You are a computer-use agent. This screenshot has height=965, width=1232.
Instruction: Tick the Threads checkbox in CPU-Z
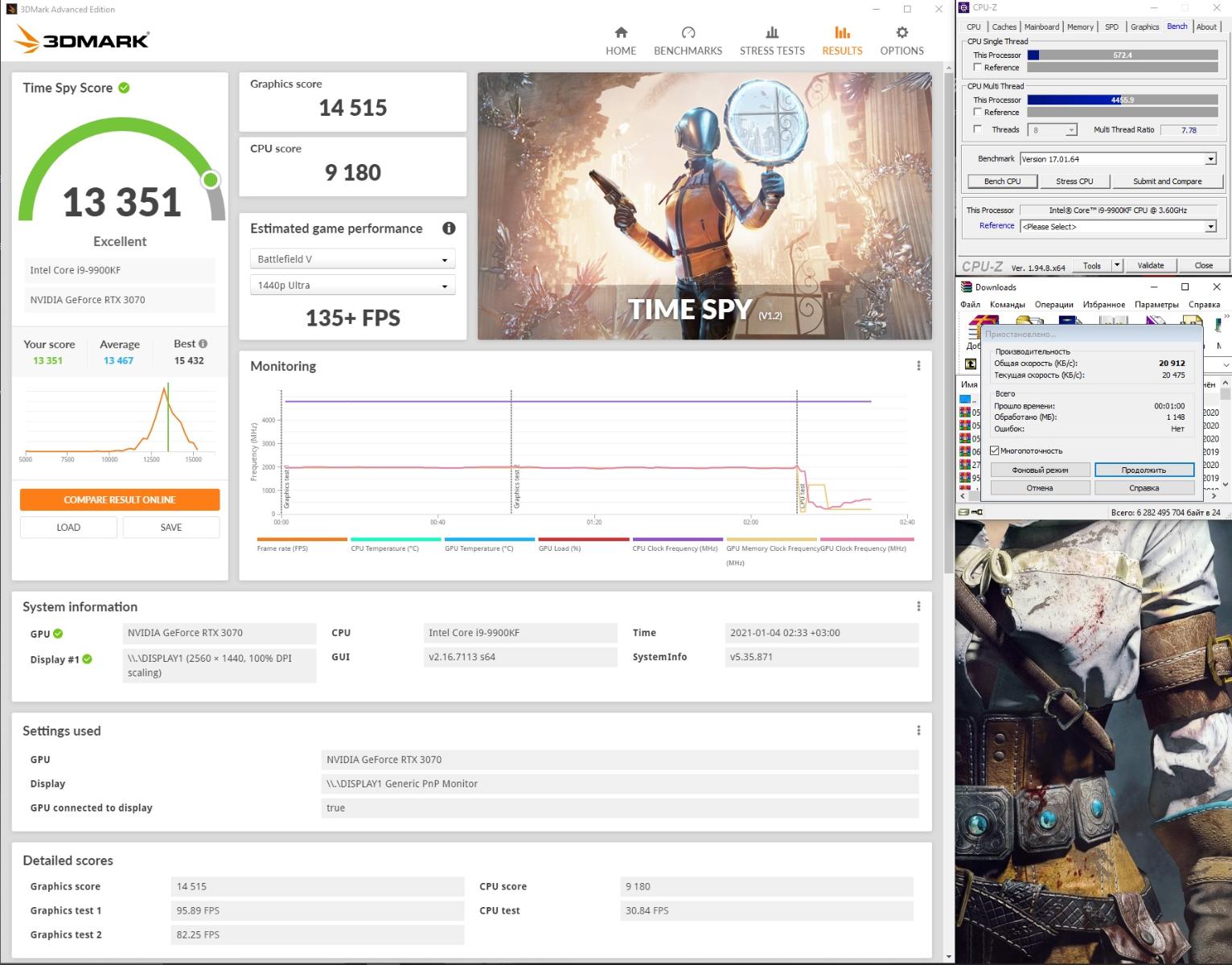click(x=978, y=129)
